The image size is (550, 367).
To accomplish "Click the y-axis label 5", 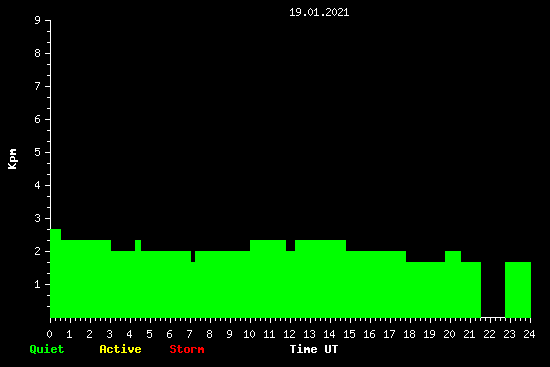I will 38,152.
